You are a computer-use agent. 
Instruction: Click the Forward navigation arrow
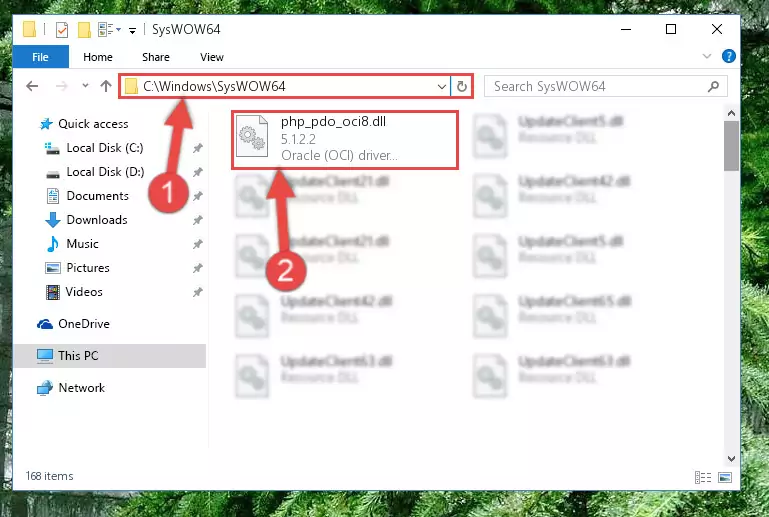click(62, 86)
